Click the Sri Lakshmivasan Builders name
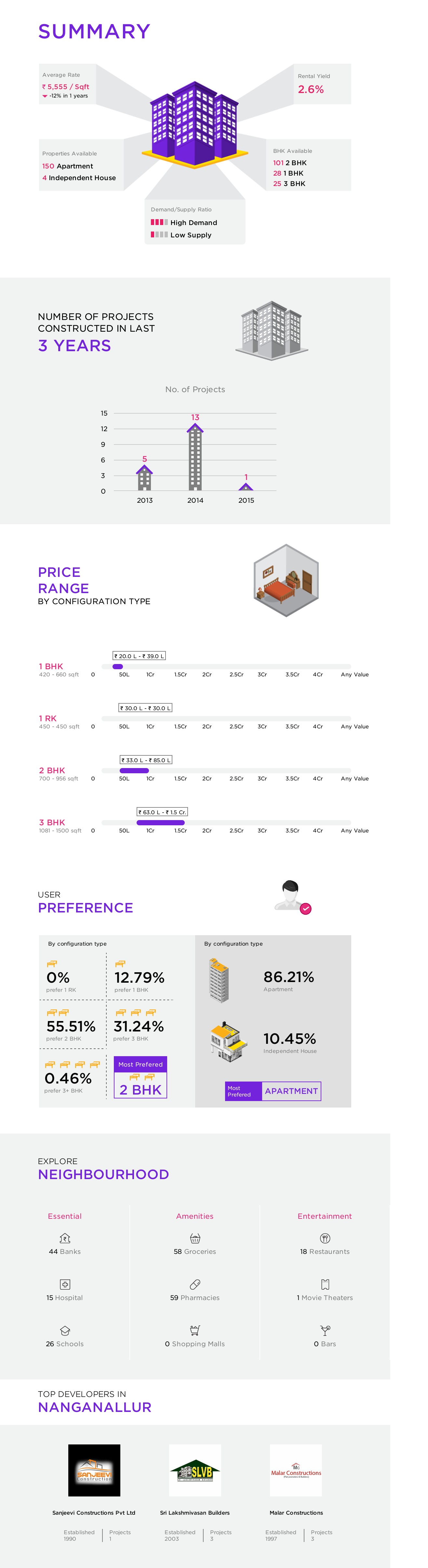 coord(195,1513)
